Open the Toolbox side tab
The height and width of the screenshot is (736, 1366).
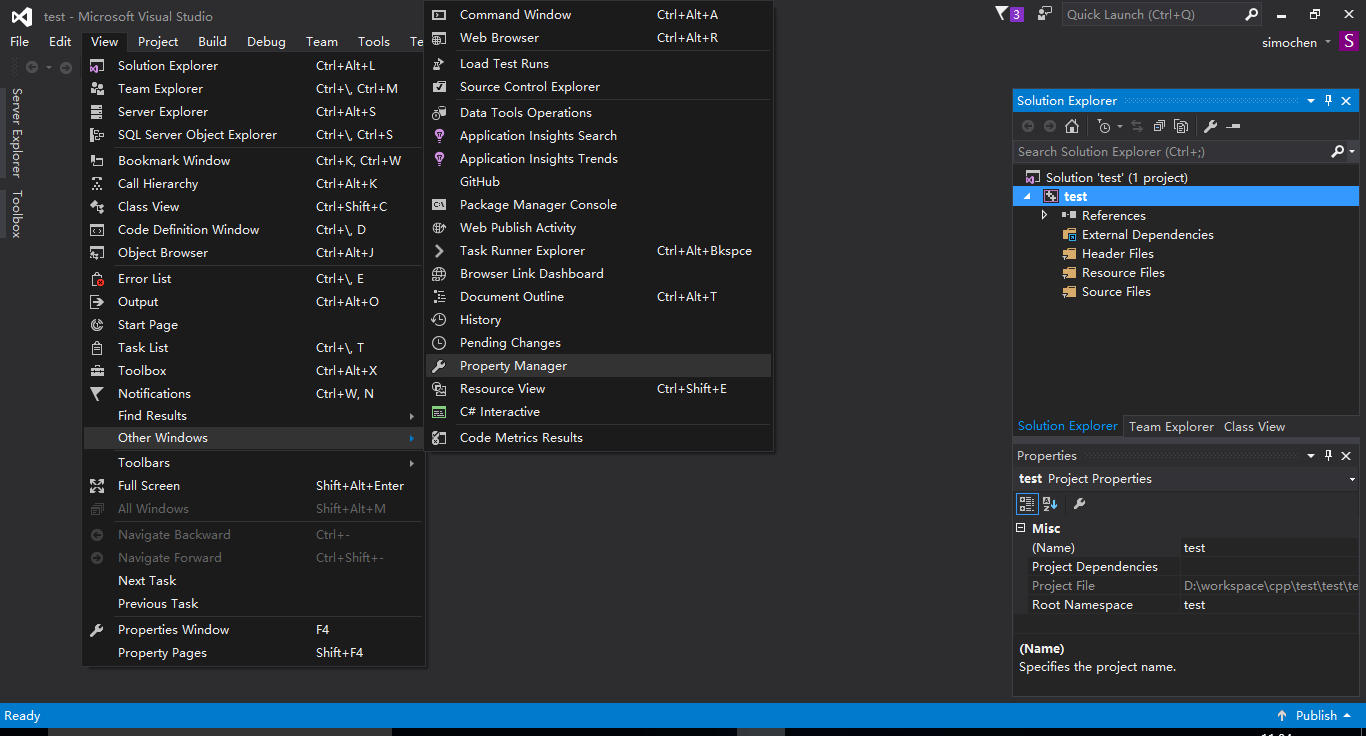[x=15, y=214]
